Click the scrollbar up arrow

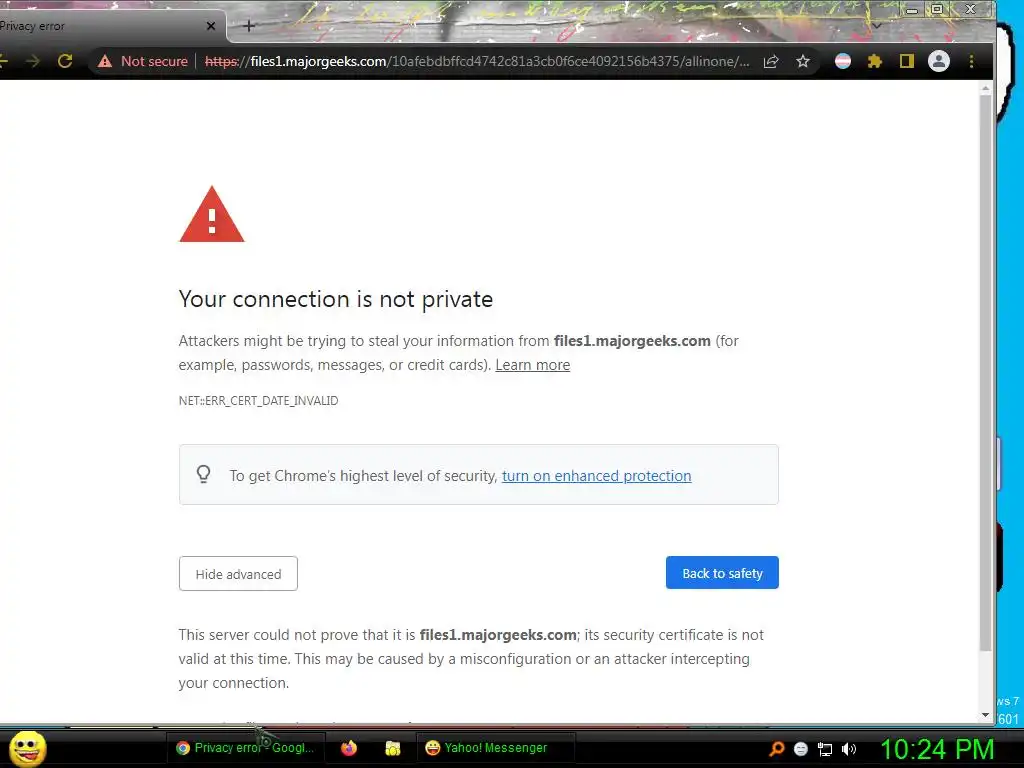(x=985, y=88)
